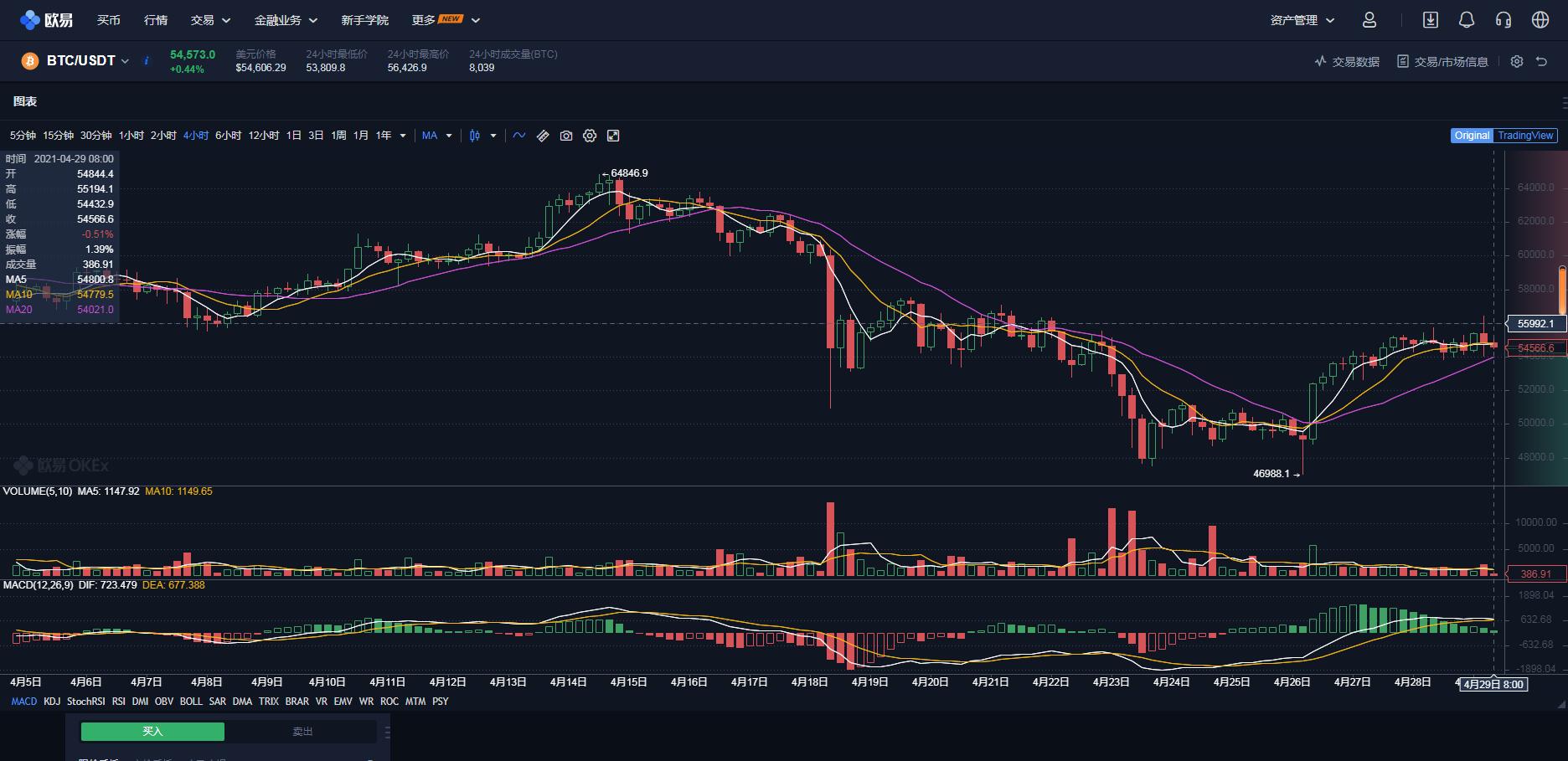Screen dimensions: 1568x761
Task: Select the StochRSI indicator tab
Action: click(x=86, y=702)
